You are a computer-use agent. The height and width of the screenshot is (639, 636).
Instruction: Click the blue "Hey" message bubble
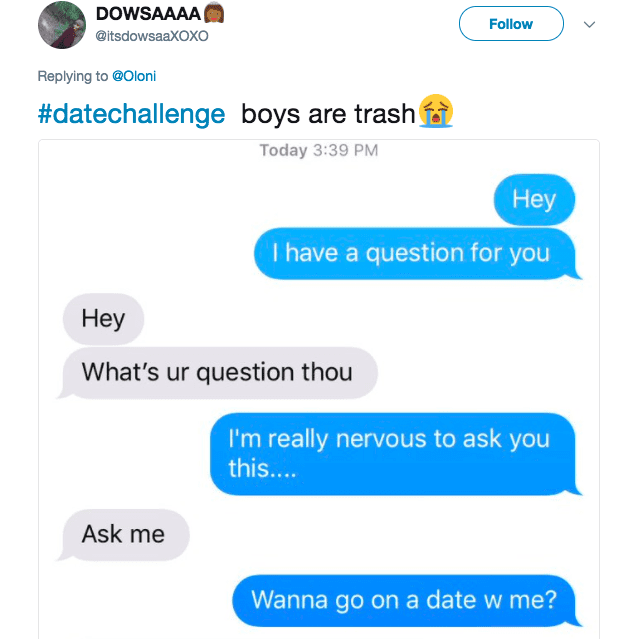coord(534,200)
